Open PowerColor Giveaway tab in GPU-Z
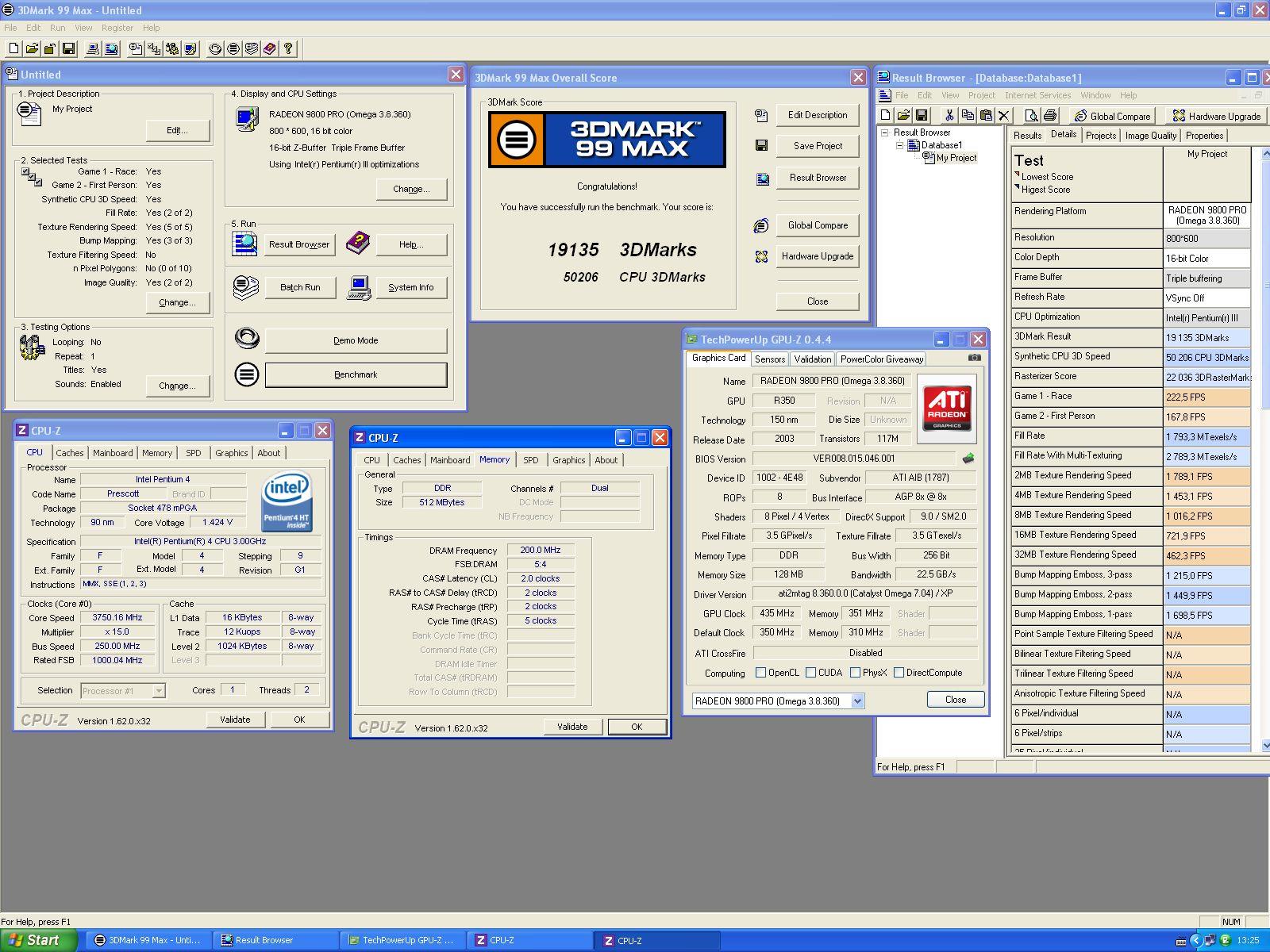 (x=881, y=359)
